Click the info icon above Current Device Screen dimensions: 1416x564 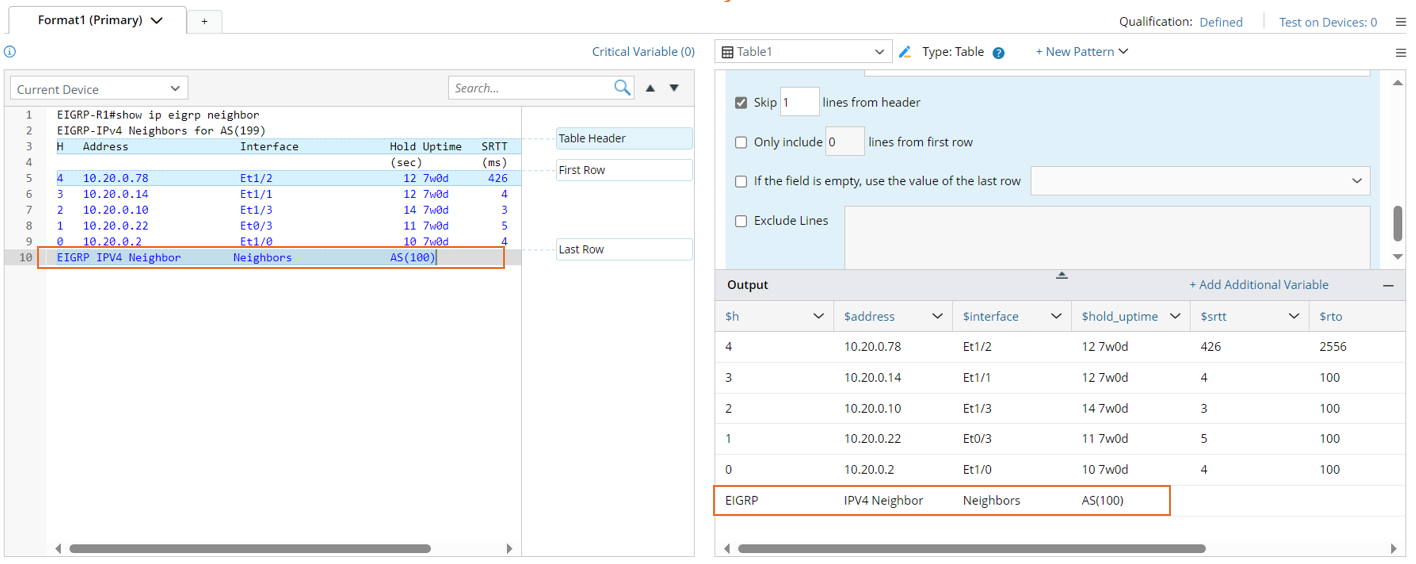[10, 52]
